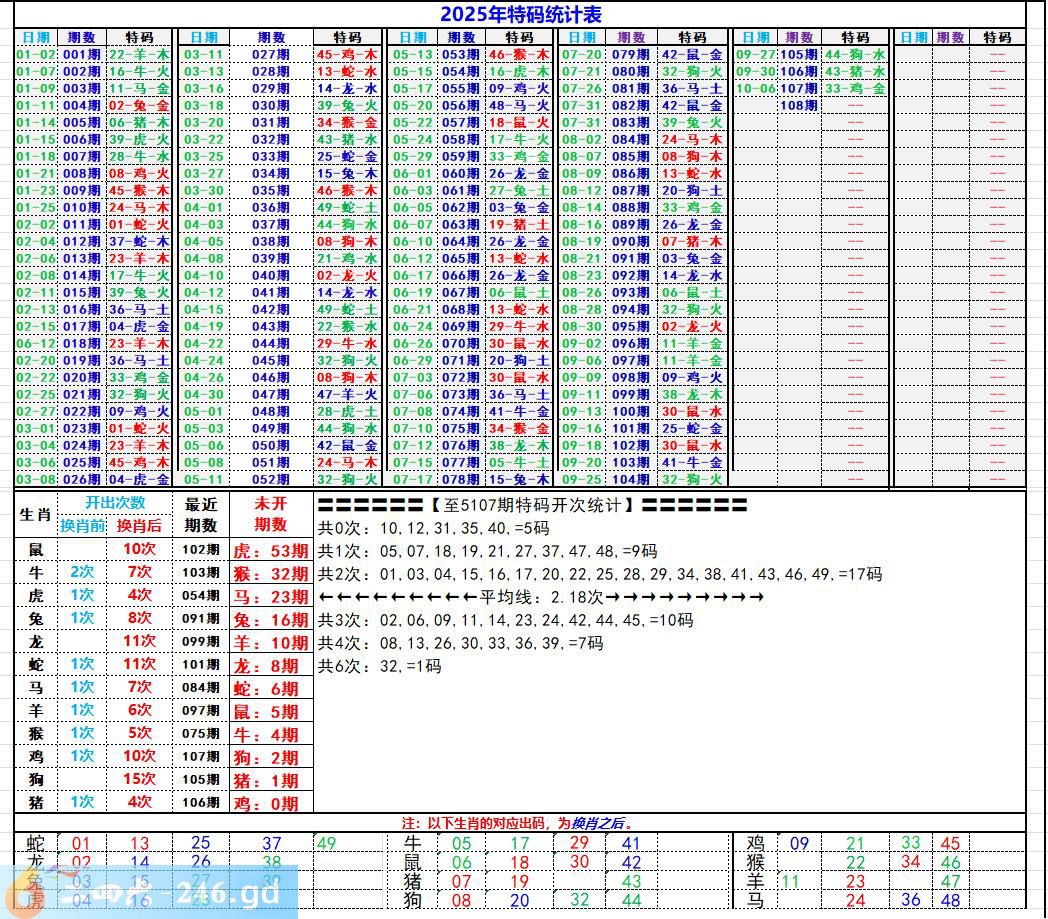Image resolution: width=1048 pixels, height=919 pixels.
Task: Click the 33-猪-金 result for 107期
Action: coord(854,88)
